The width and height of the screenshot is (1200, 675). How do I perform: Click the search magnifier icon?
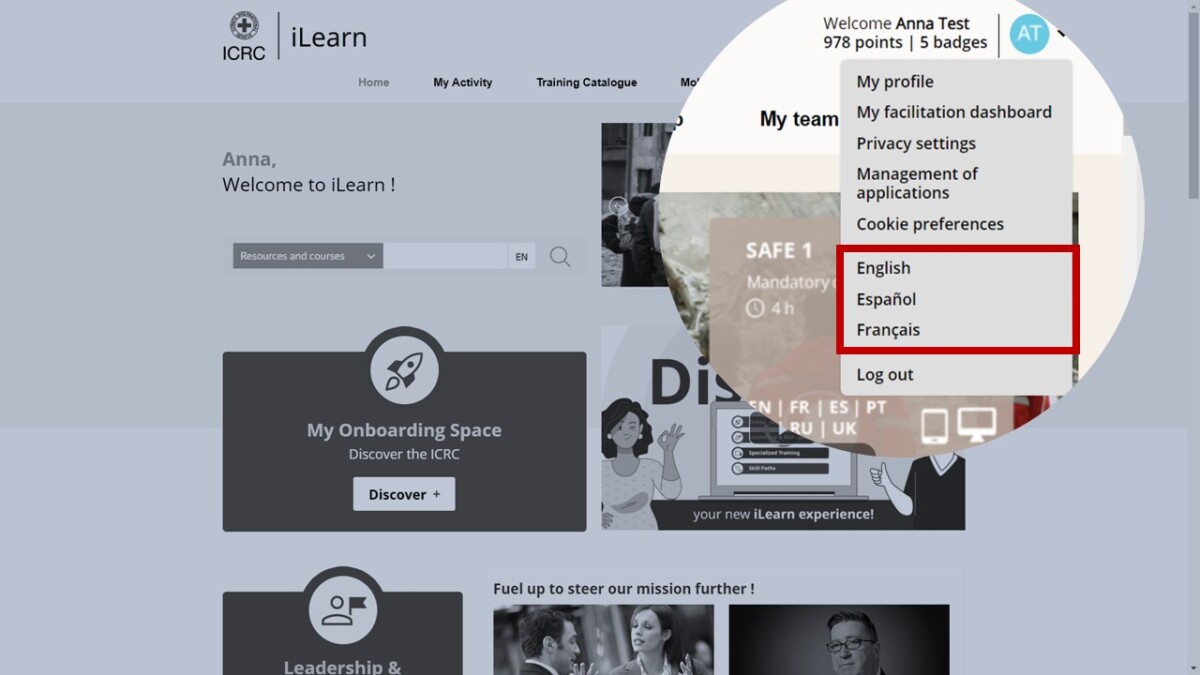coord(560,257)
